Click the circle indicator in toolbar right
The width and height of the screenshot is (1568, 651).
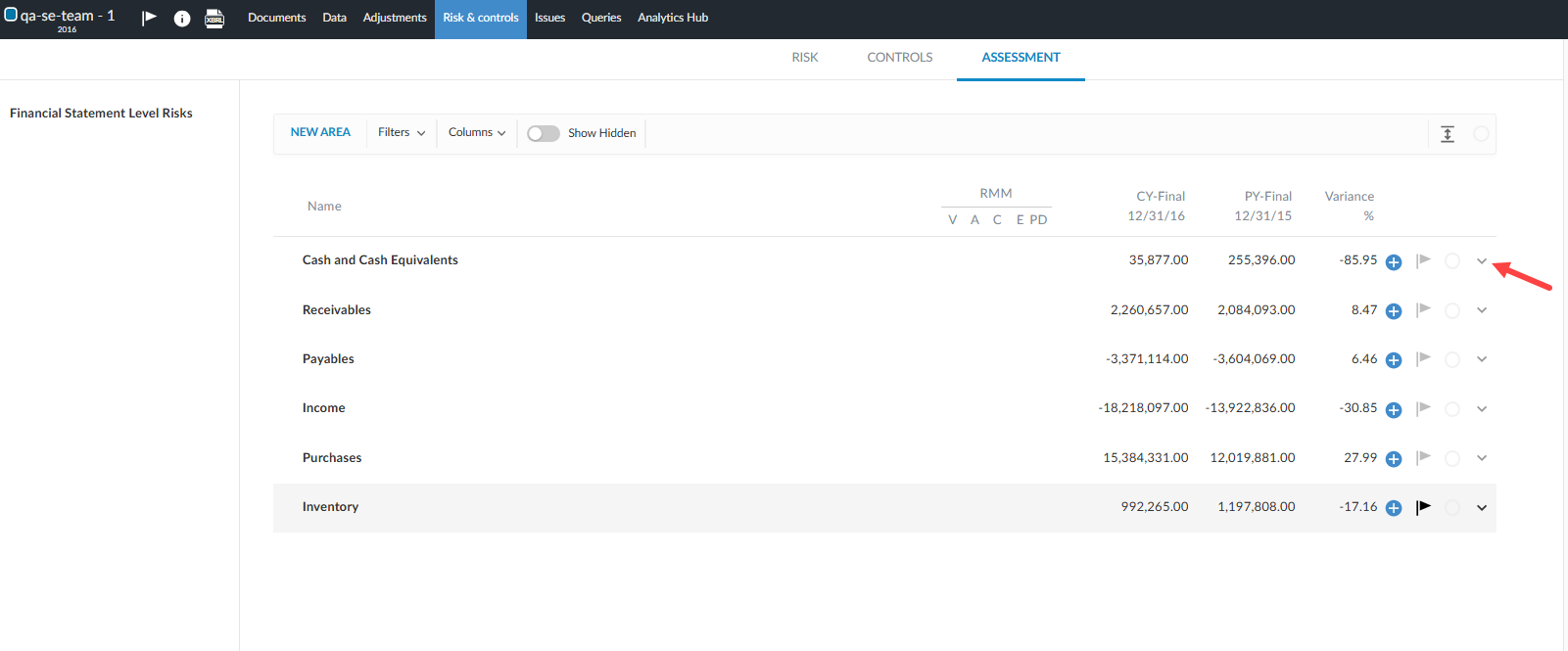click(x=1481, y=133)
